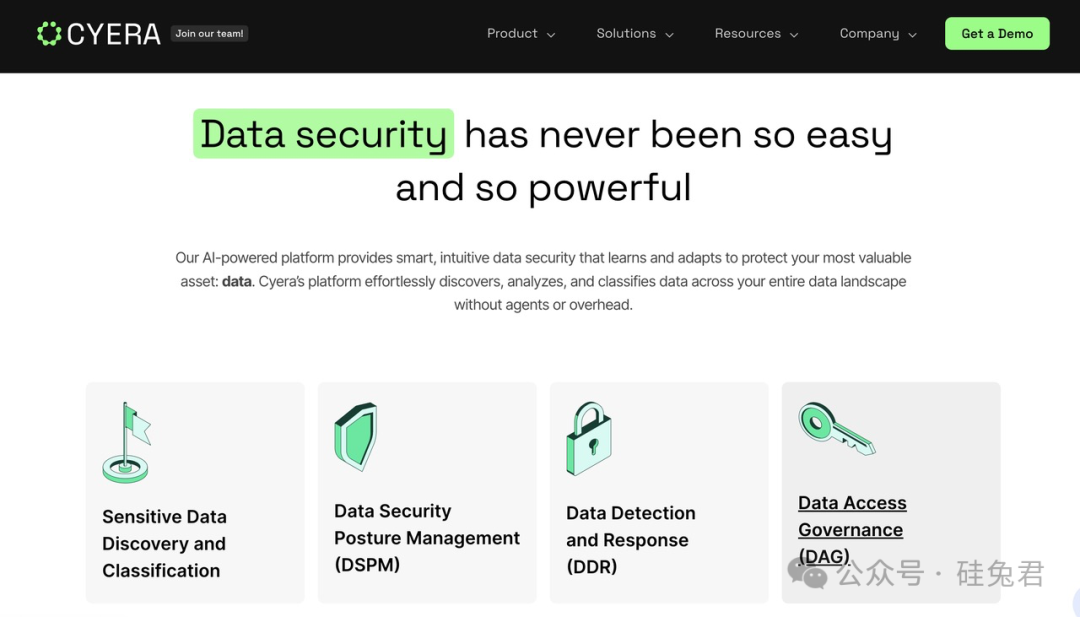
Task: Expand the Resources dropdown chevron
Action: [794, 35]
